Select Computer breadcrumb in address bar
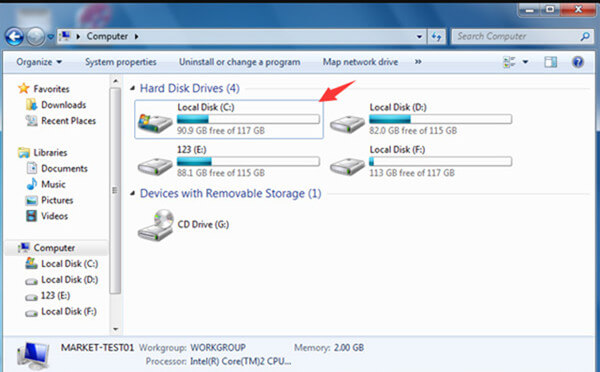Screen dimensions: 600x372 tap(107, 36)
